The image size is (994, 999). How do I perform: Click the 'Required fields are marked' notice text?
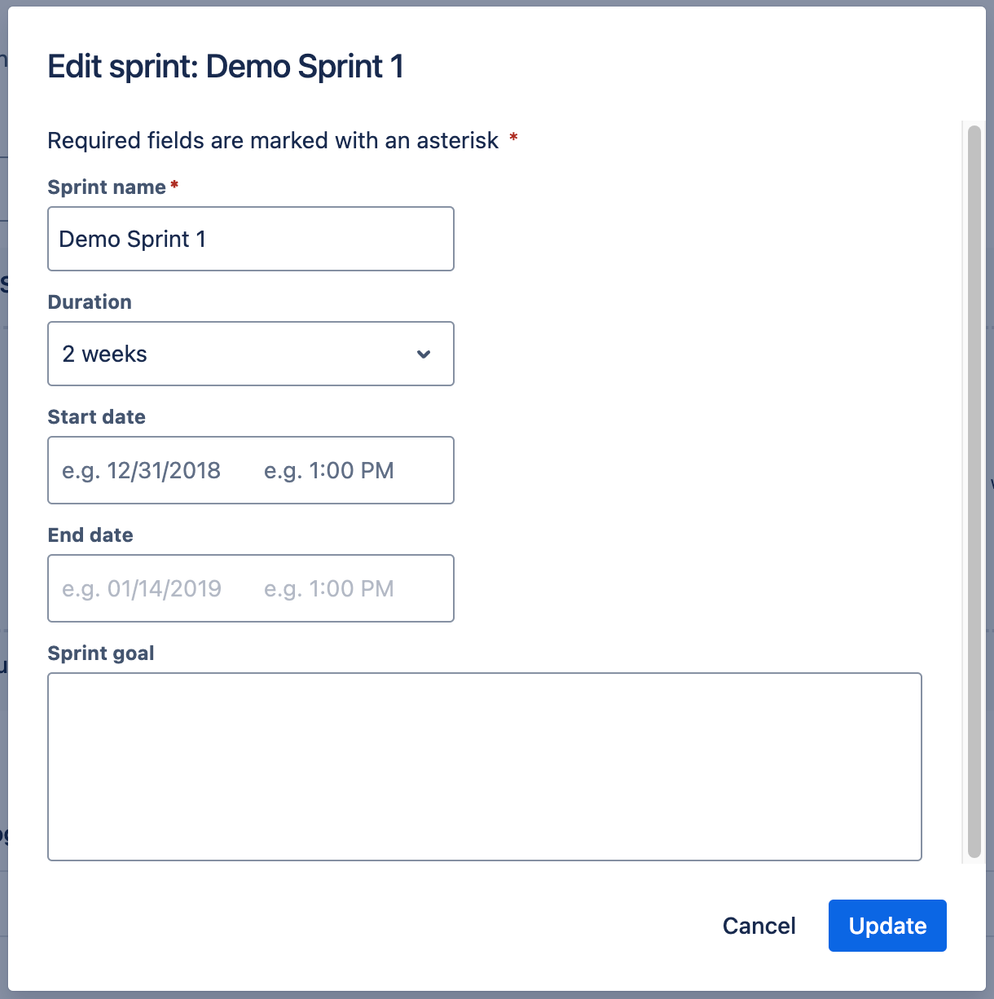(x=282, y=140)
